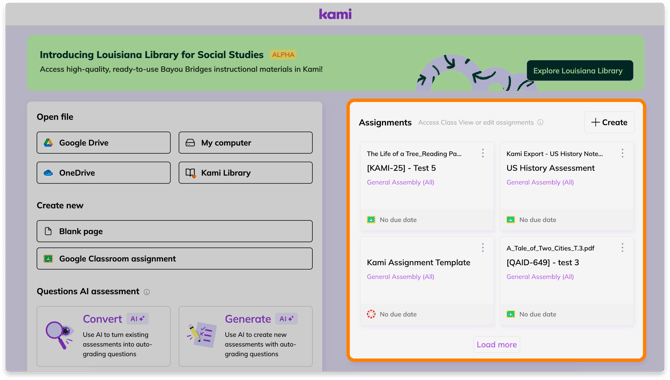Open options menu for Kami Assignment Template
The image size is (670, 380).
pos(483,247)
